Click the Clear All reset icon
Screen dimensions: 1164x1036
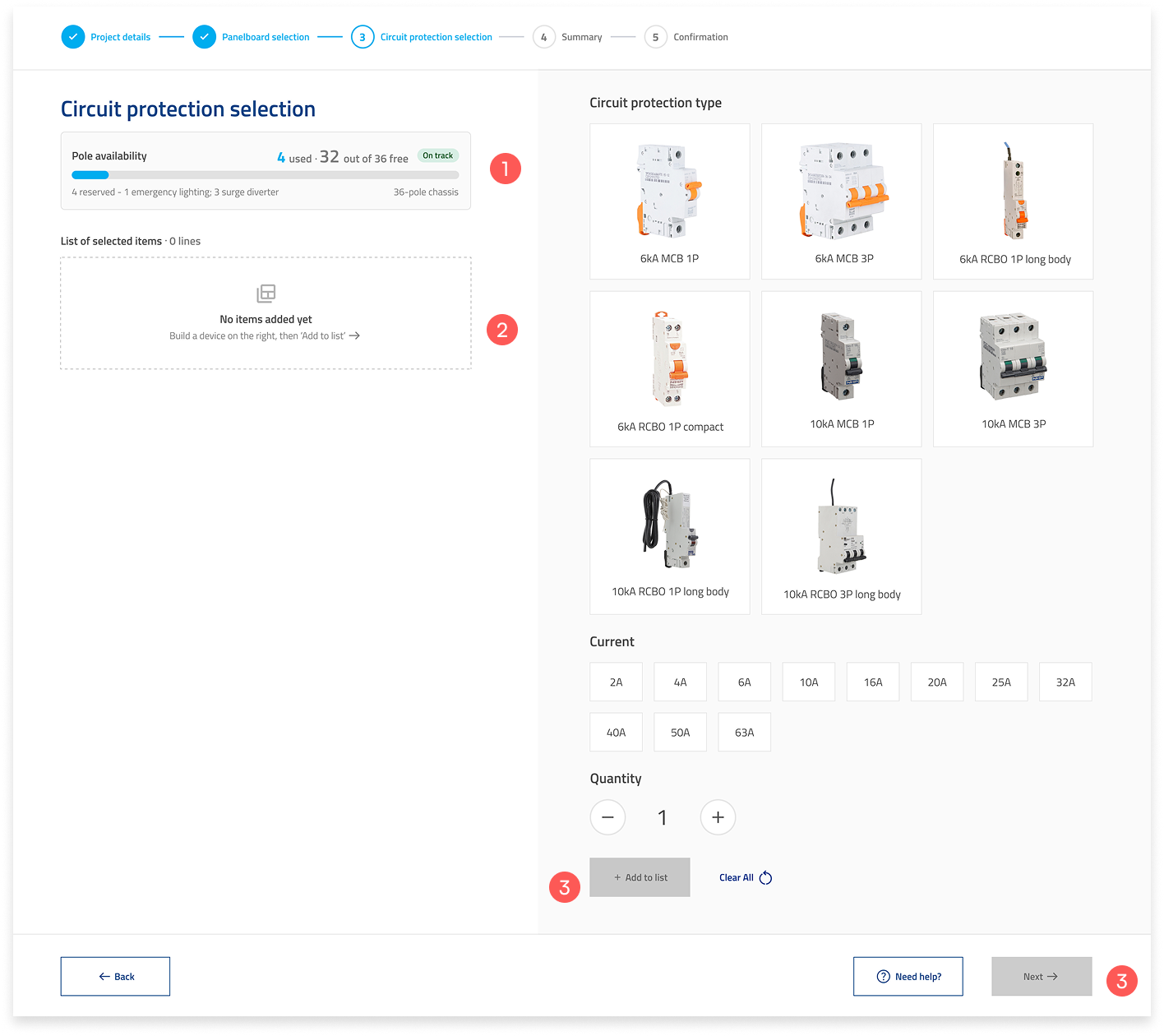(x=765, y=877)
